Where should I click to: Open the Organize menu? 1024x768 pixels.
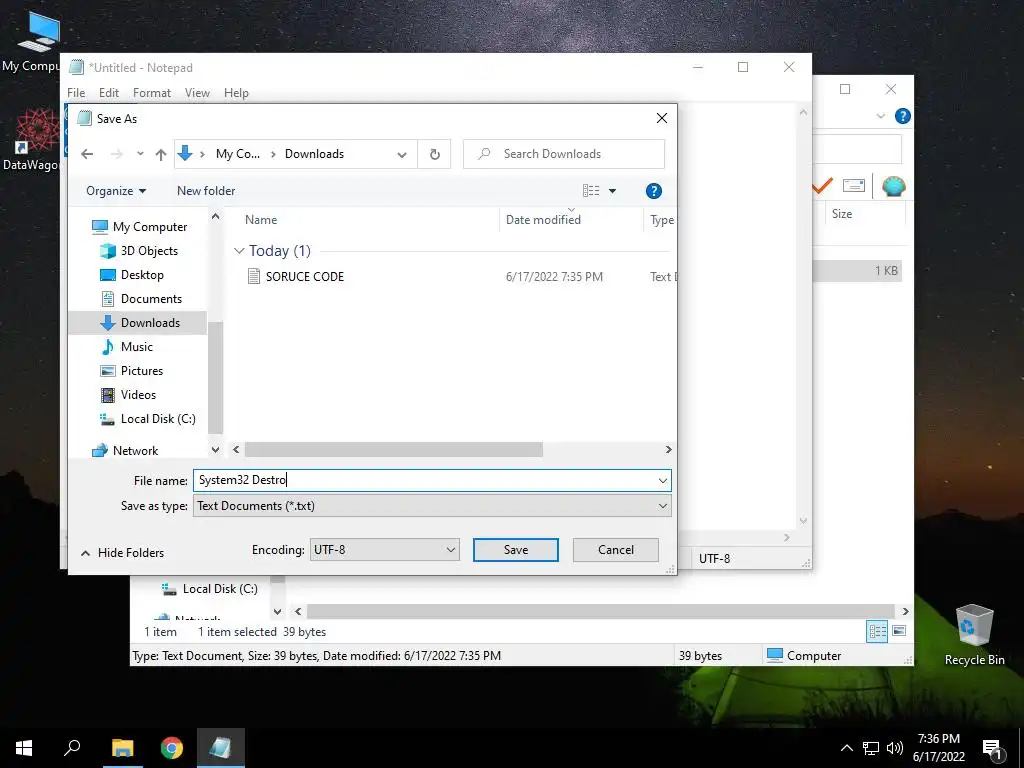tap(116, 191)
